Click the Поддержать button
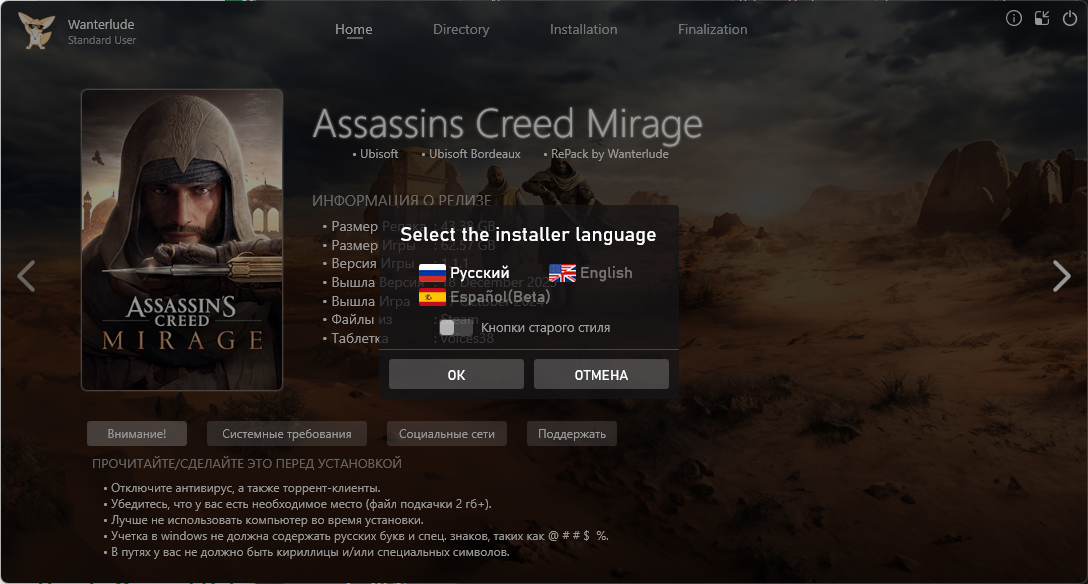Viewport: 1088px width, 584px height. click(x=572, y=433)
